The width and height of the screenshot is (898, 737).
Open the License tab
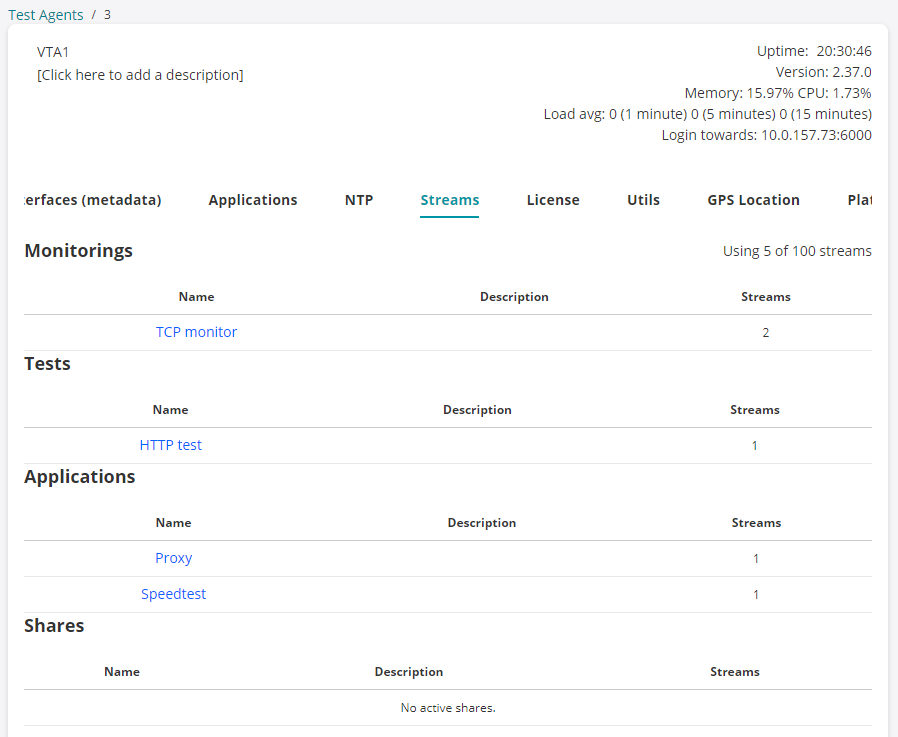(x=553, y=200)
